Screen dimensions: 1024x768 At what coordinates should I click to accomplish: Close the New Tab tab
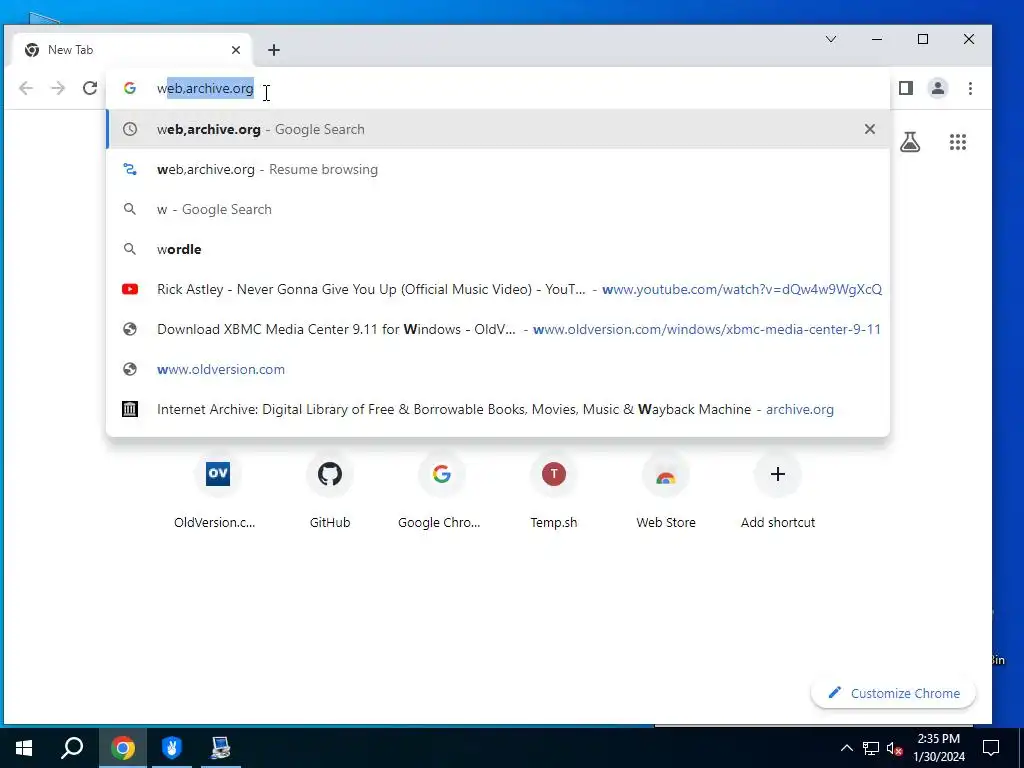coord(236,50)
